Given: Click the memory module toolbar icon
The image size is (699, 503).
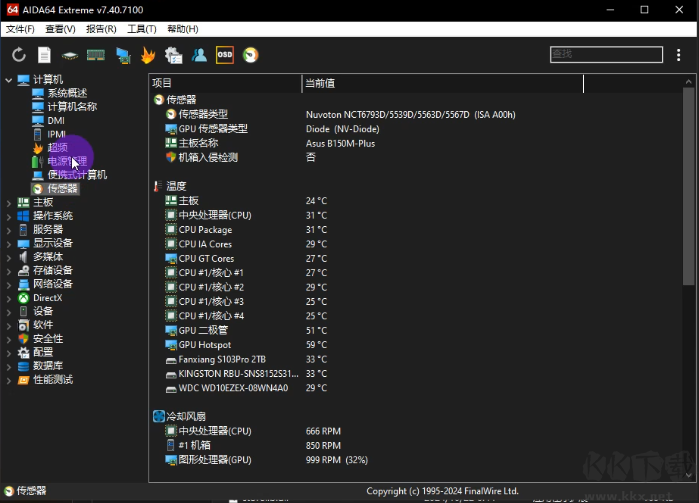Looking at the screenshot, I should (96, 55).
